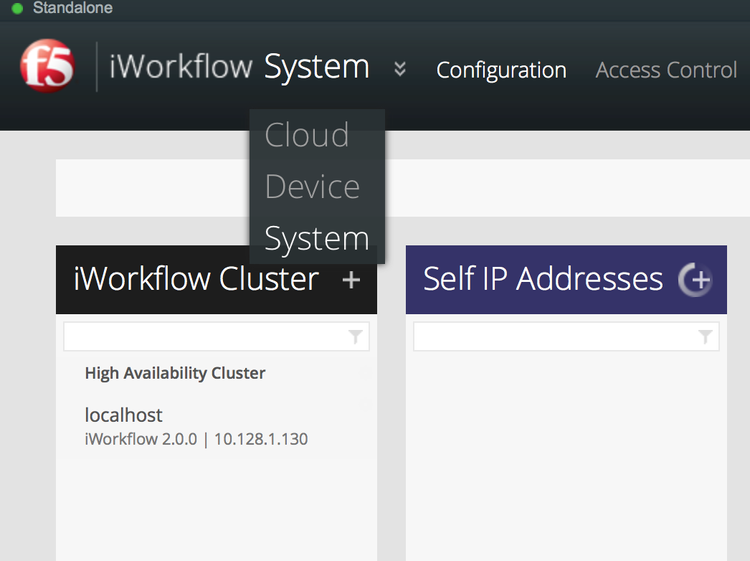Click the iWorkflow System title

pos(239,68)
